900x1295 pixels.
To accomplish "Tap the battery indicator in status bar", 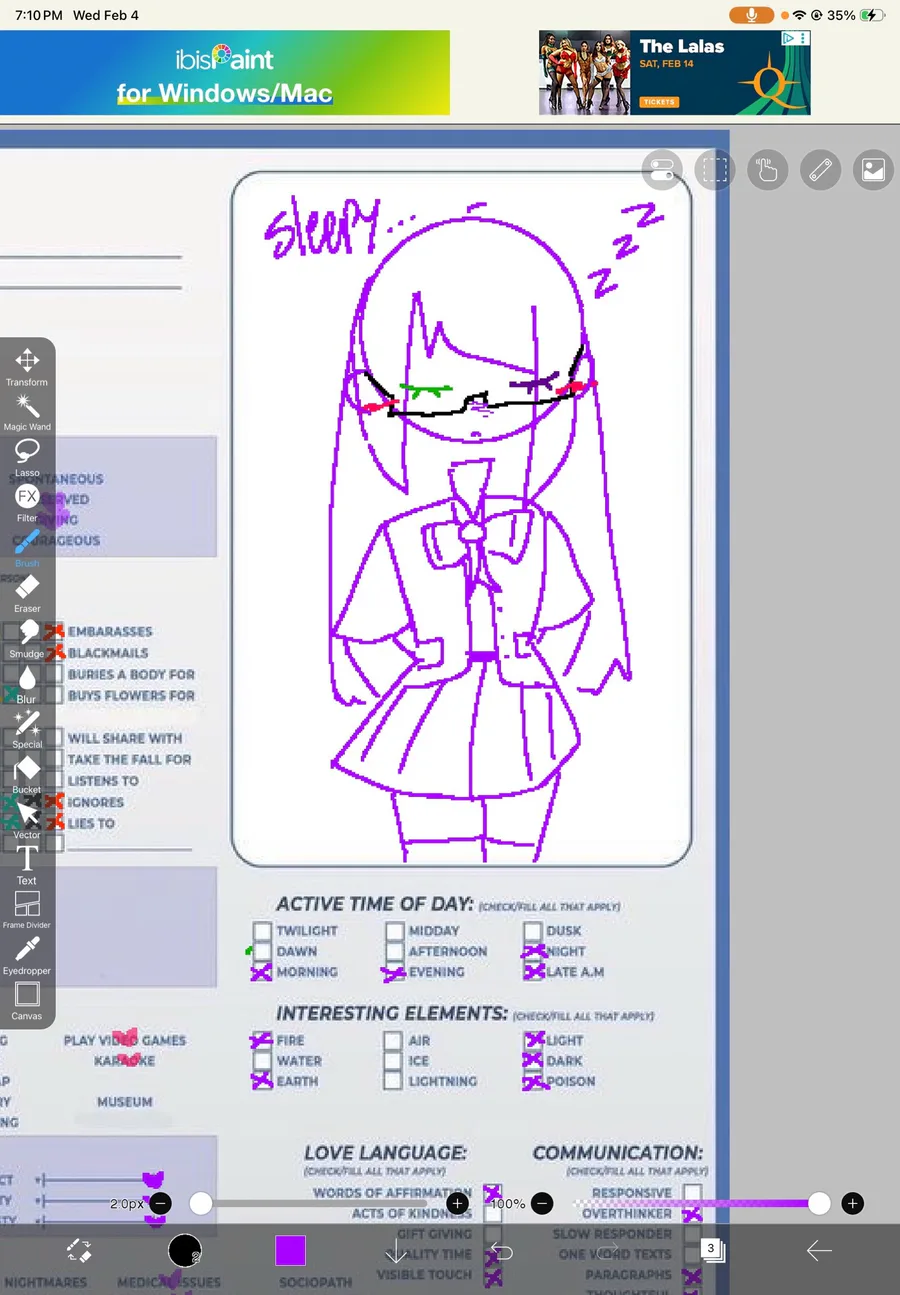I will point(873,15).
